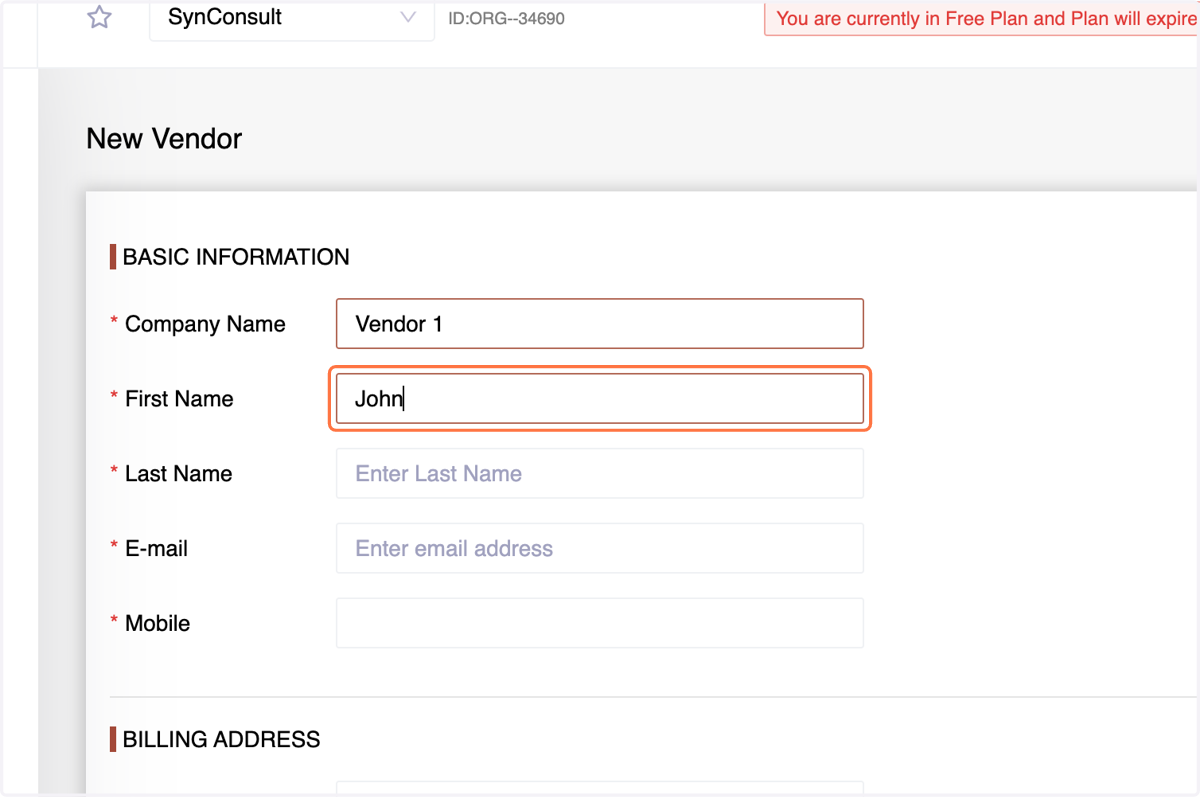The image size is (1200, 797).
Task: Click the Mobile label
Action: point(157,623)
